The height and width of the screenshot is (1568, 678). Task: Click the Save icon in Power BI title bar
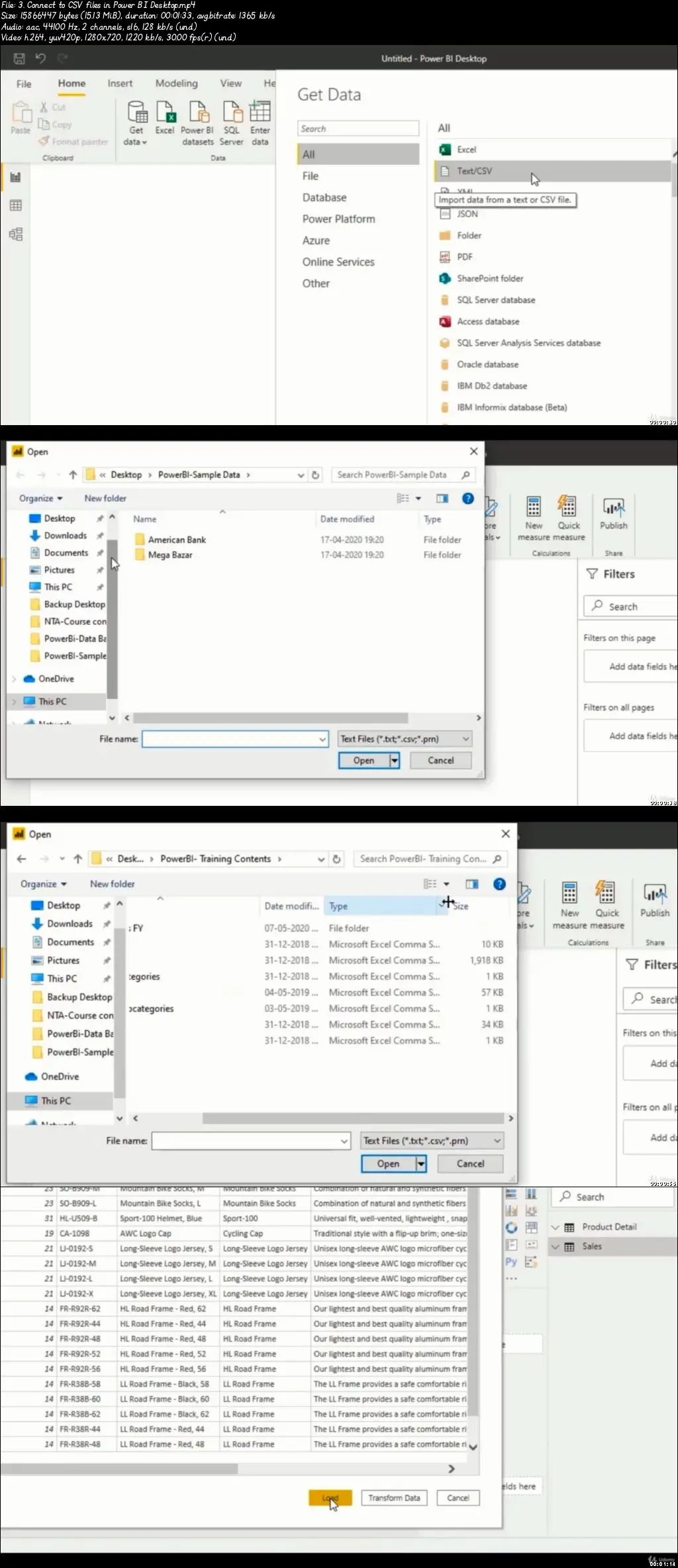point(19,58)
